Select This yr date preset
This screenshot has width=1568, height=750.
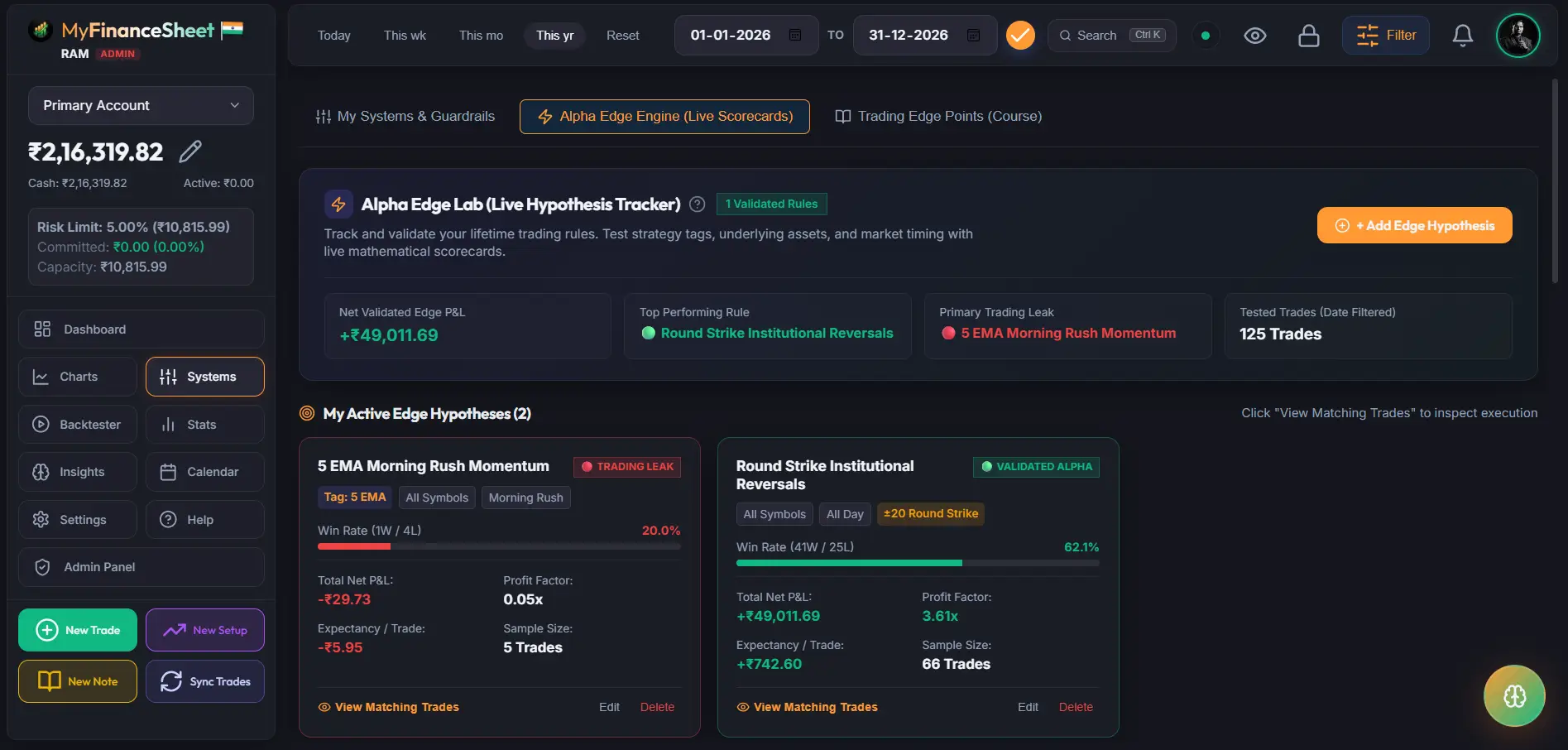(554, 36)
